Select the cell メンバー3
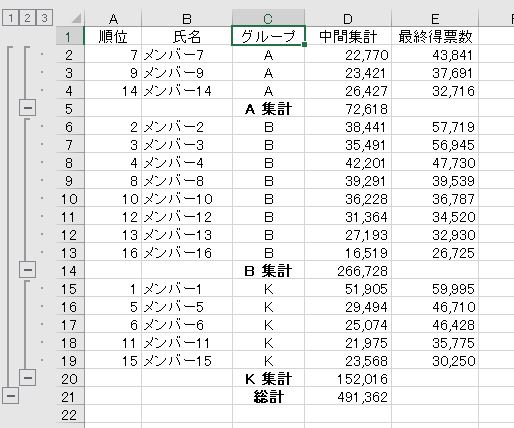Image resolution: width=514 pixels, height=428 pixels. point(187,144)
